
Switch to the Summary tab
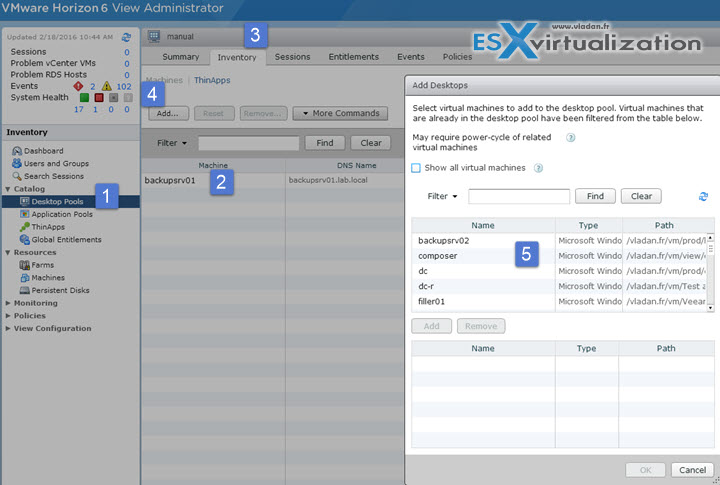(x=180, y=57)
